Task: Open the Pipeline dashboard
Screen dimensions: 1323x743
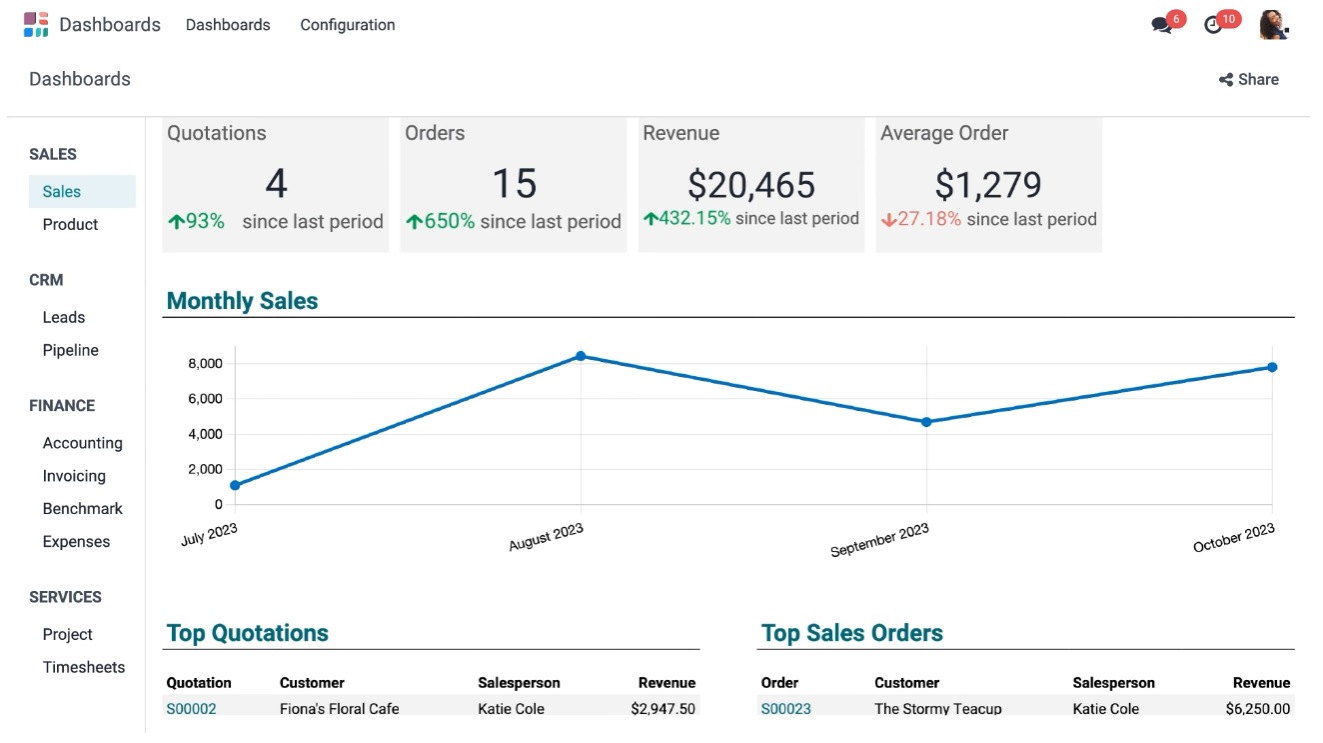Action: pos(71,351)
